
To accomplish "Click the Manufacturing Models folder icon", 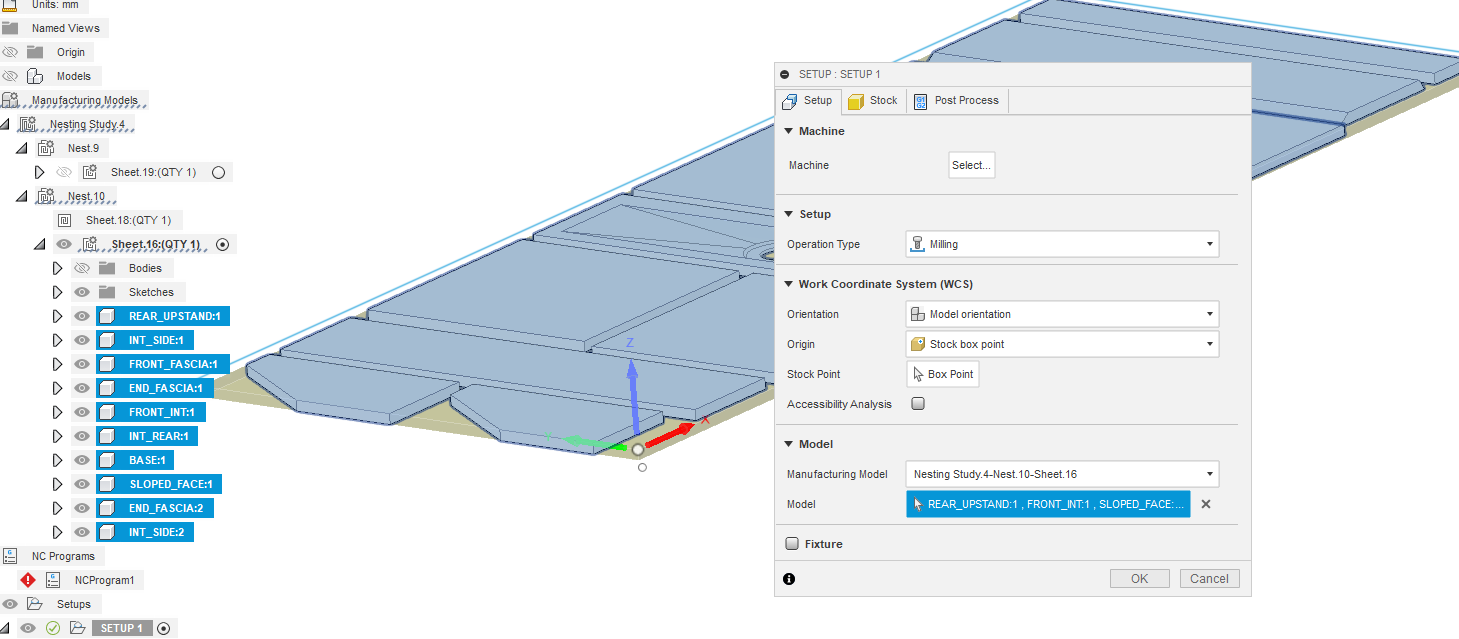I will pos(11,100).
